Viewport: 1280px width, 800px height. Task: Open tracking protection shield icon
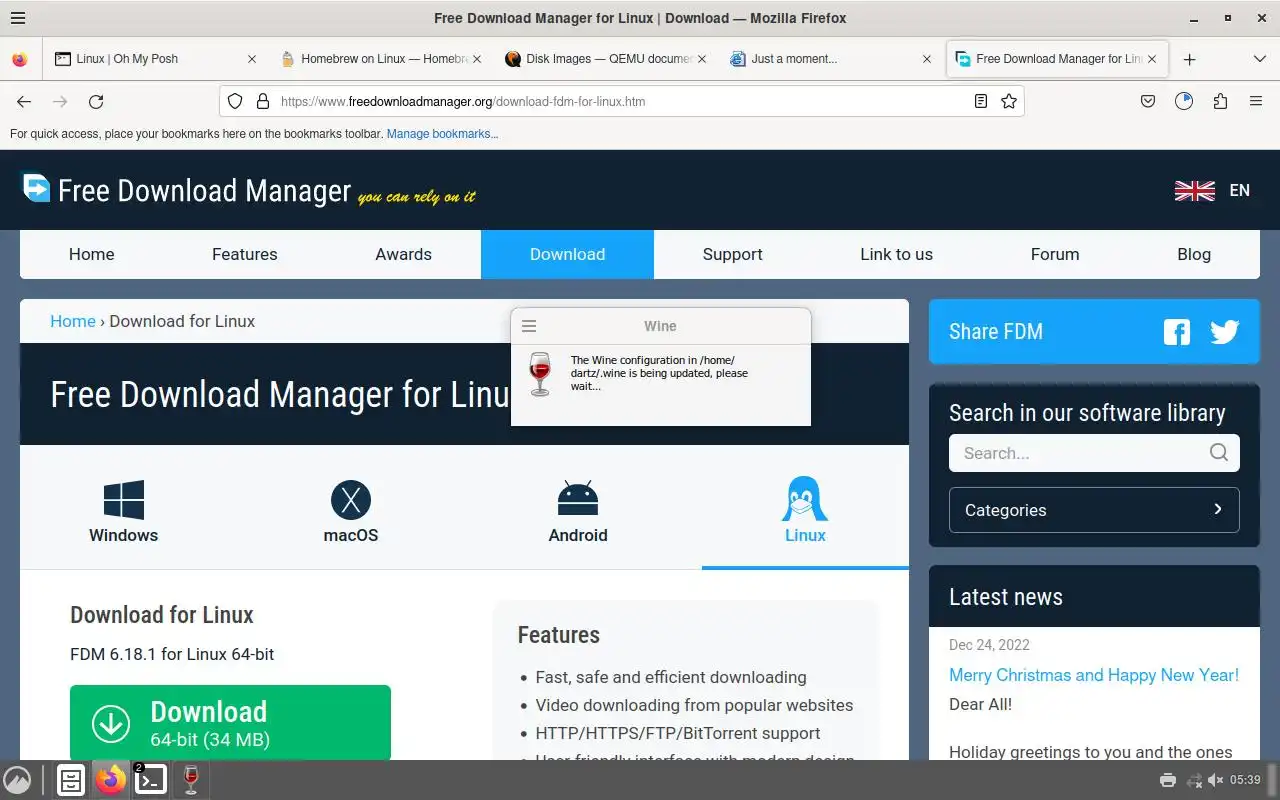click(235, 101)
